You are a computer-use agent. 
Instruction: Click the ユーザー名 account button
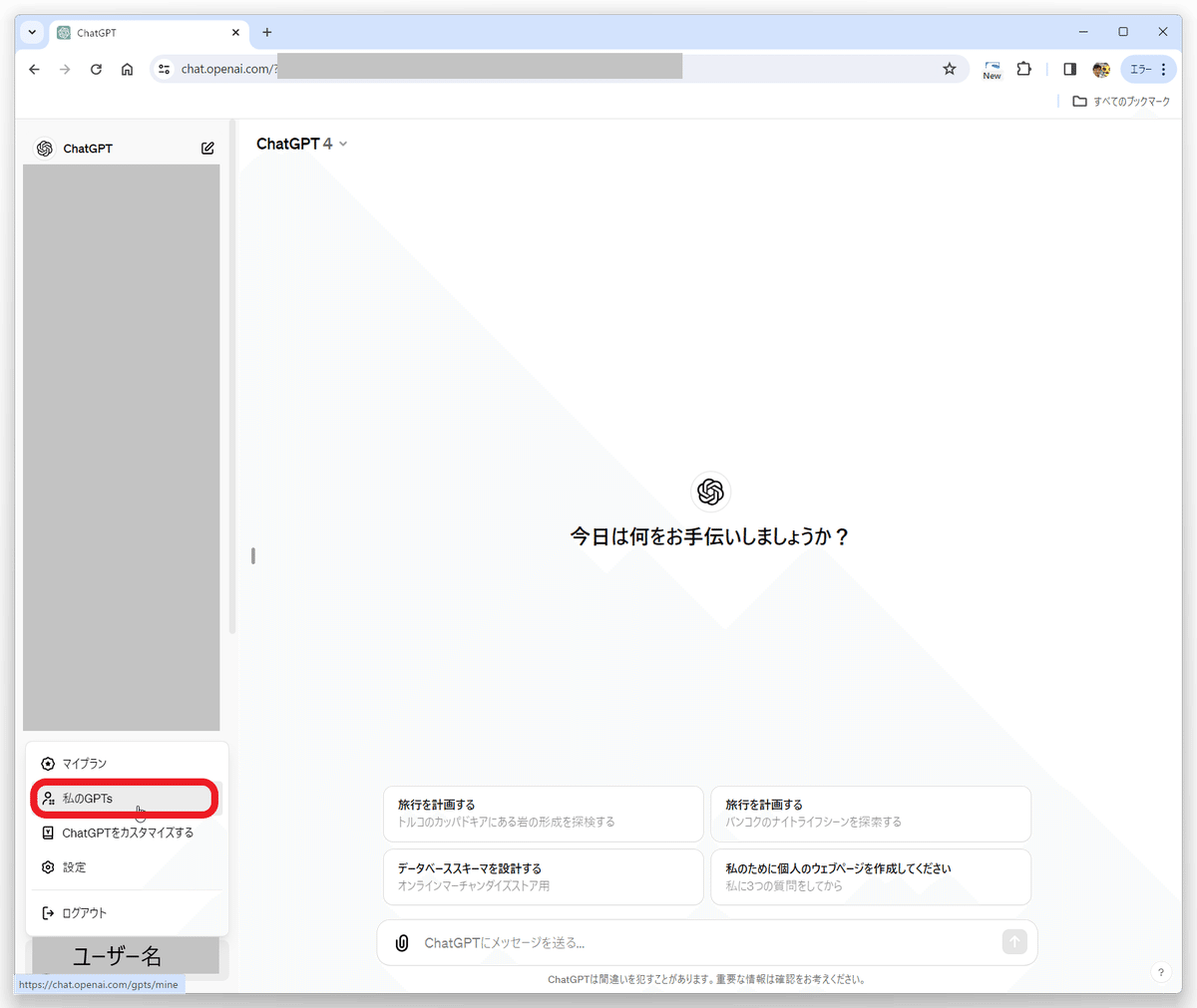126,956
